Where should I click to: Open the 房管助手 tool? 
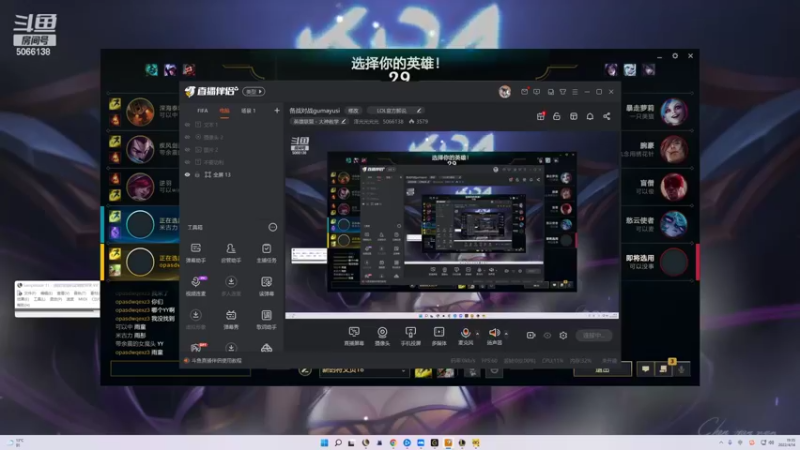click(231, 253)
